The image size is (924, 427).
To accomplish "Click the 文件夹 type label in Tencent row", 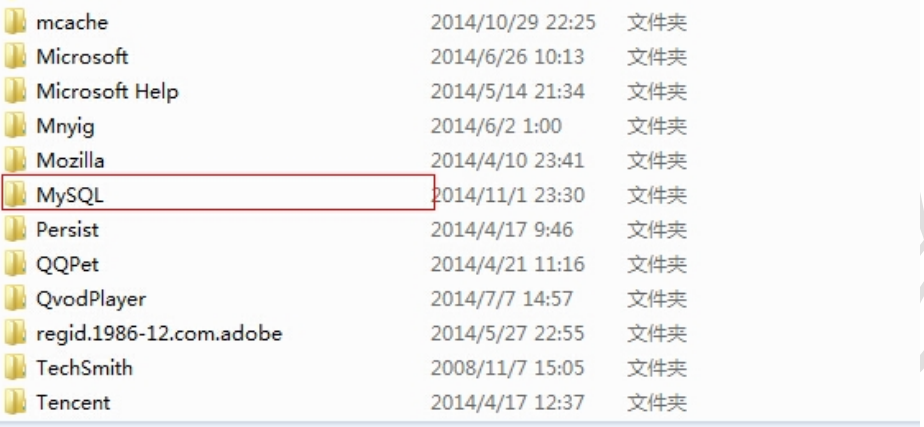I will coord(657,403).
